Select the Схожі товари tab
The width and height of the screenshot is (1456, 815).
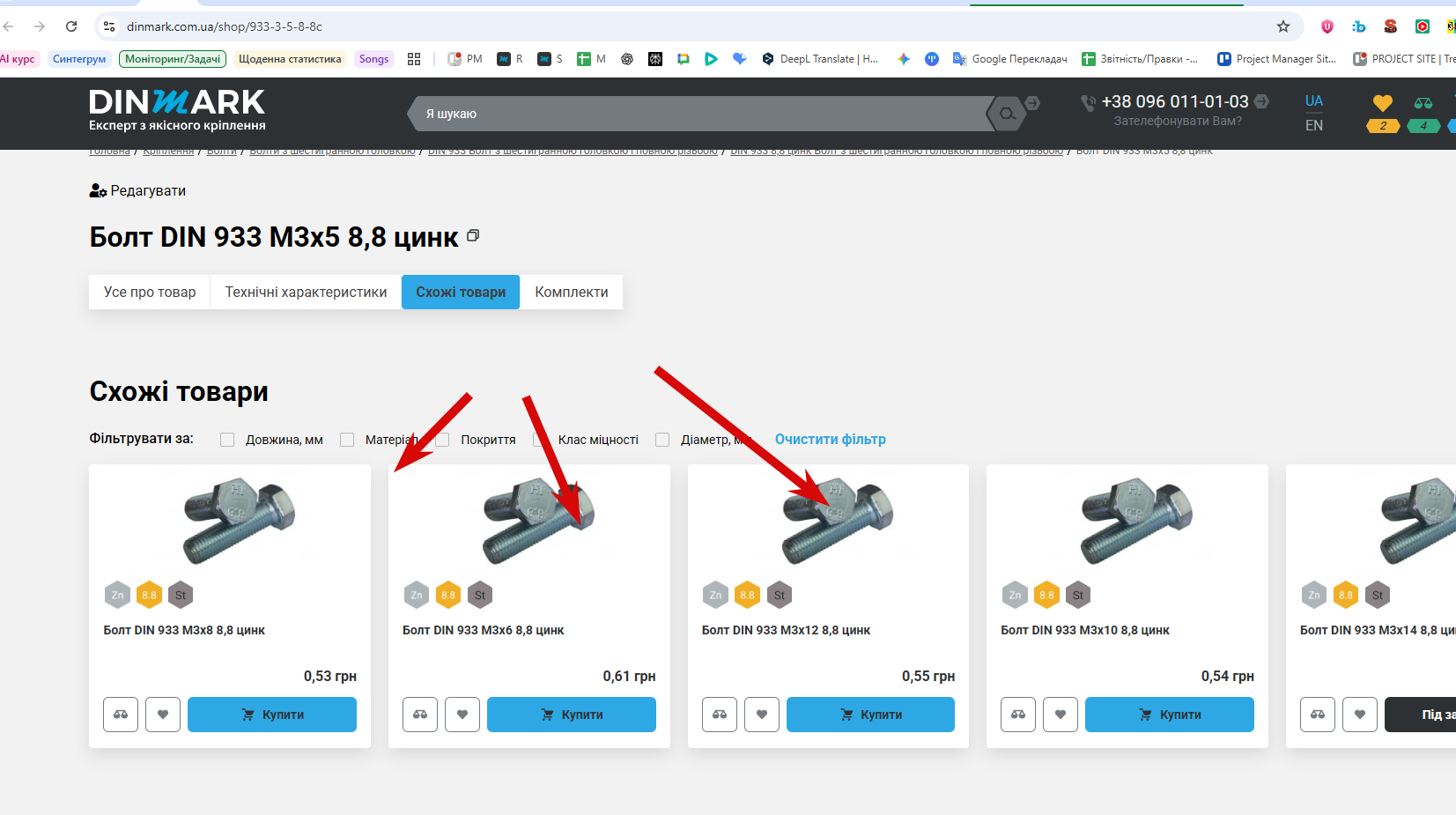pyautogui.click(x=461, y=292)
